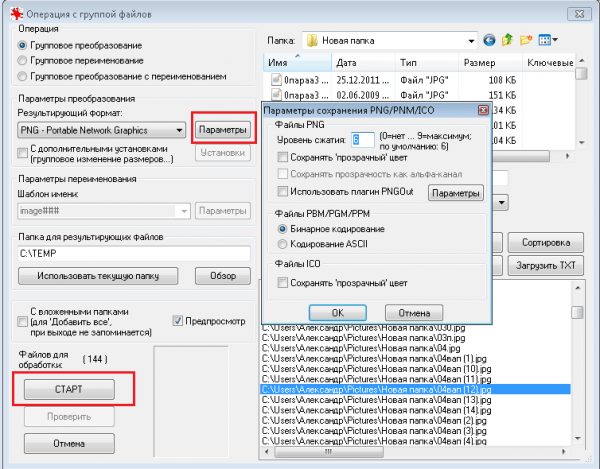Uncheck the 'Предпросмотр' checkbox

point(179,321)
